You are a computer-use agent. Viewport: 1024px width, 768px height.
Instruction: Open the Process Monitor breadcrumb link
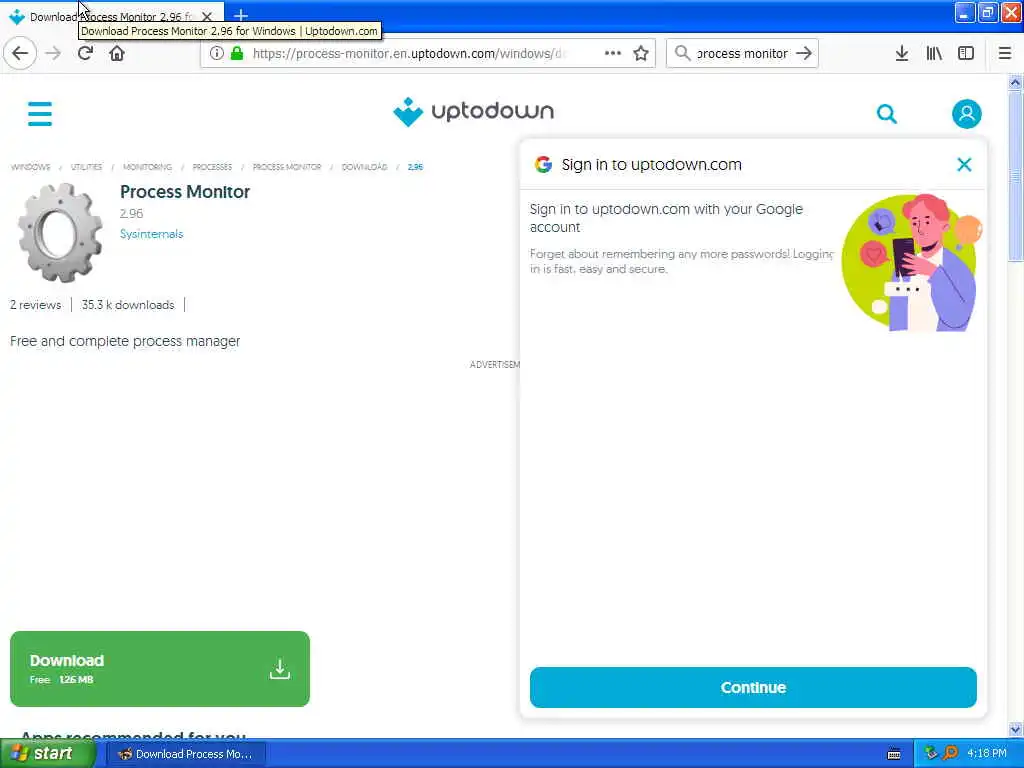(287, 167)
